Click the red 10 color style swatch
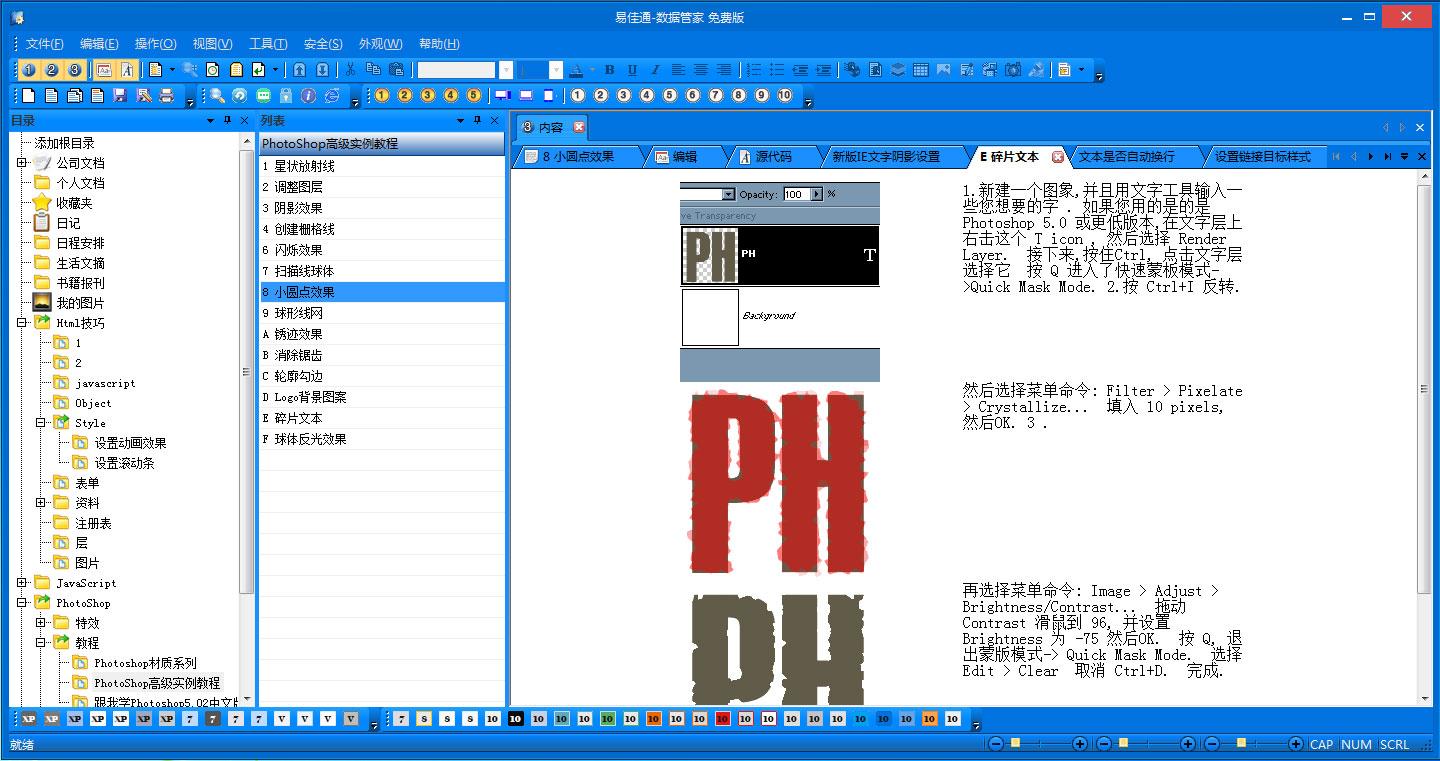The height and width of the screenshot is (761, 1440). 722,719
